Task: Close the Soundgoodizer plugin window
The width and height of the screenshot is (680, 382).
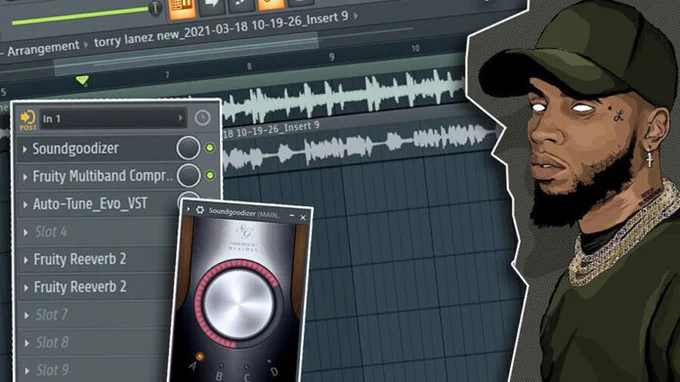Action: [303, 217]
